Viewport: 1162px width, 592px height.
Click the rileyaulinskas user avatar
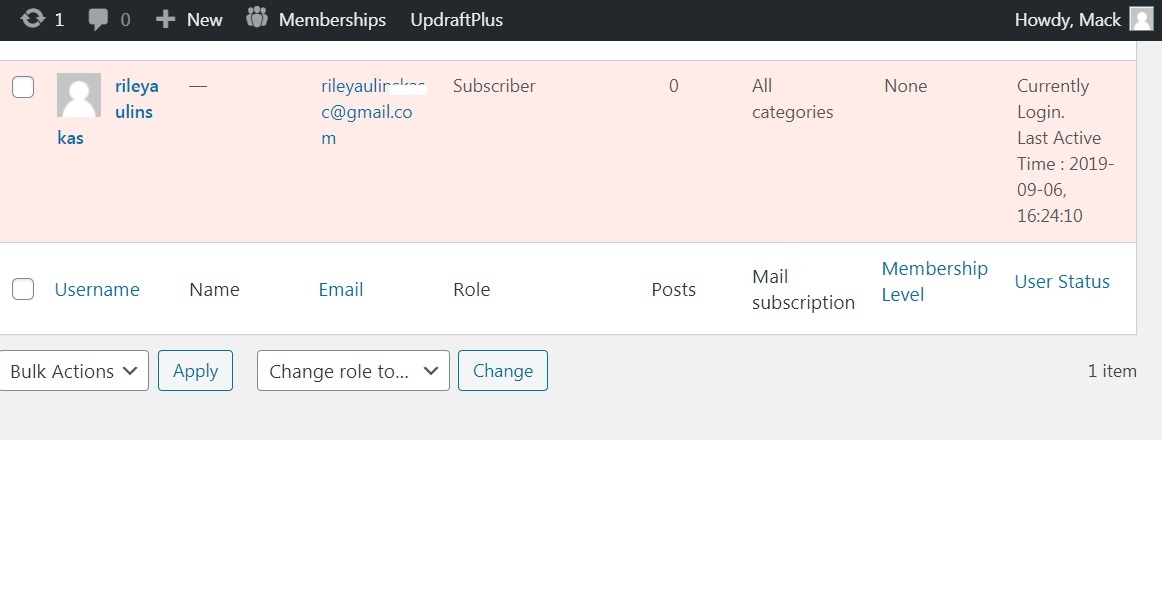tap(78, 95)
